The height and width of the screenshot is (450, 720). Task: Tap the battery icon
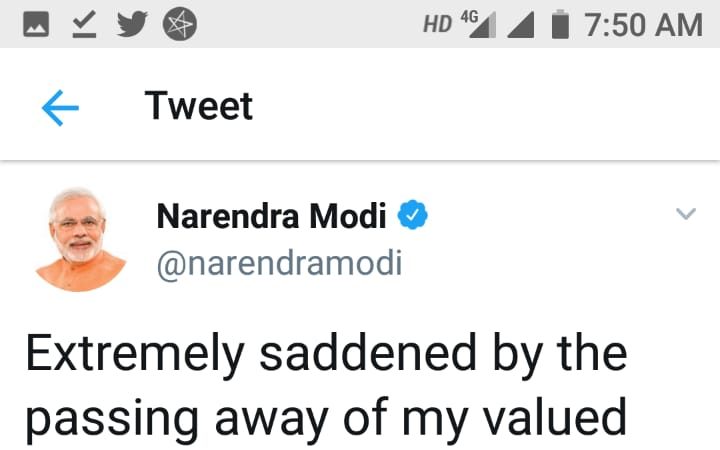[x=561, y=24]
